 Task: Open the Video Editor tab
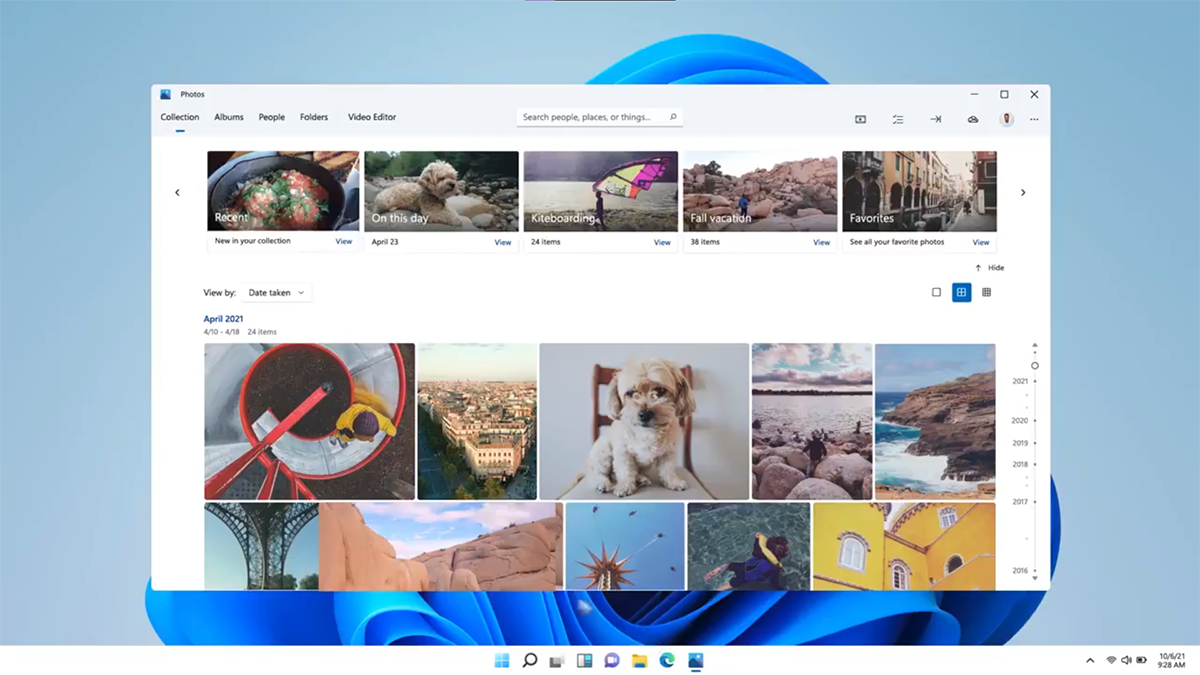[x=371, y=117]
